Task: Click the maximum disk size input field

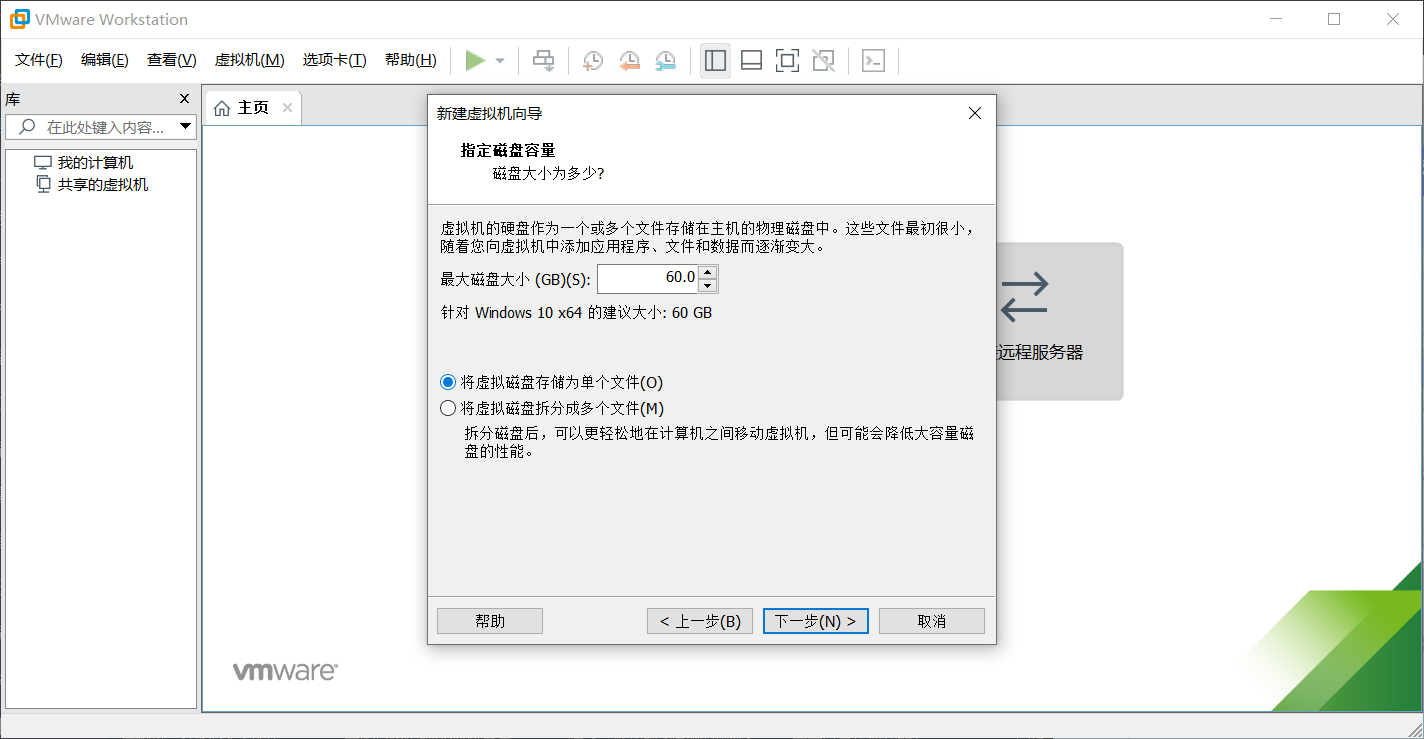Action: [x=648, y=279]
